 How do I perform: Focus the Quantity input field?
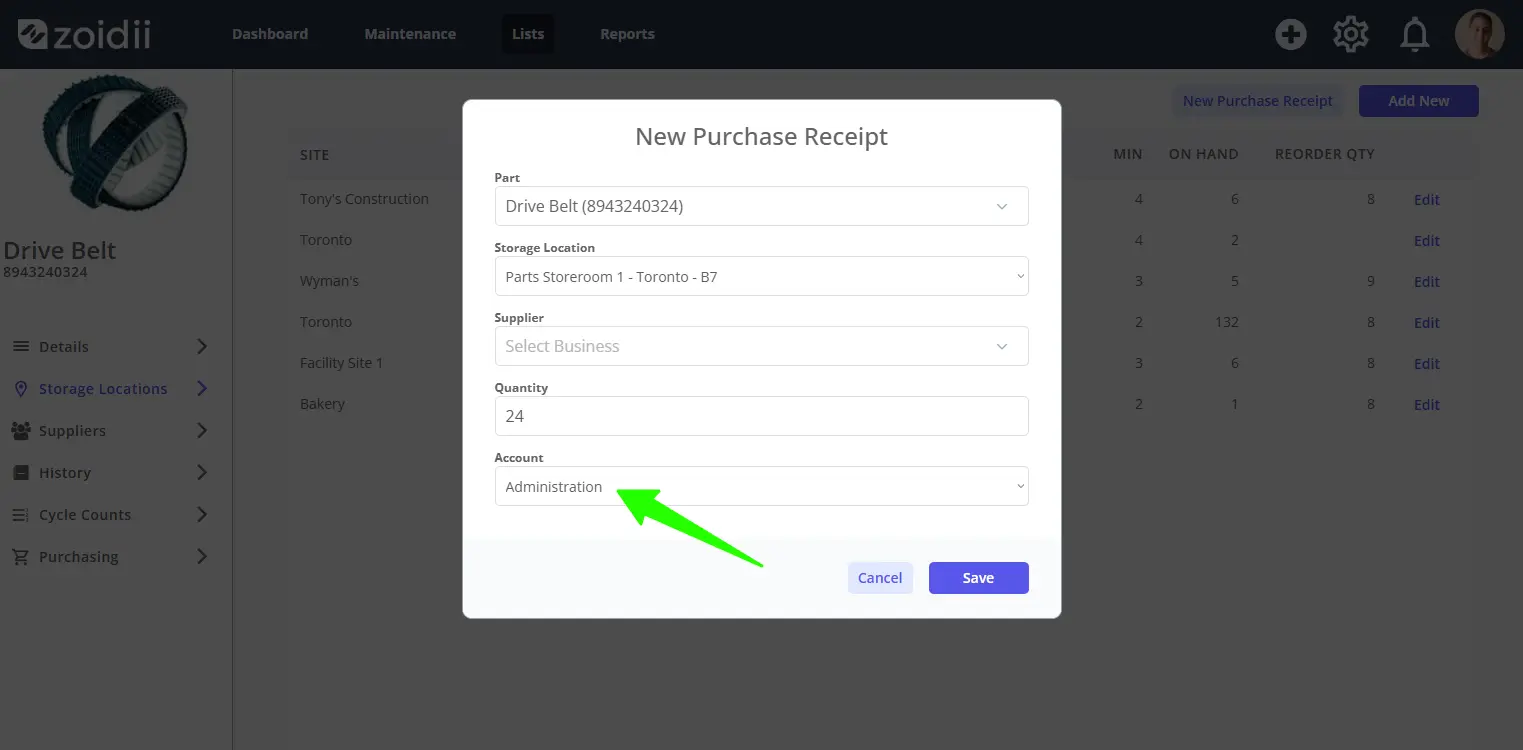(761, 416)
